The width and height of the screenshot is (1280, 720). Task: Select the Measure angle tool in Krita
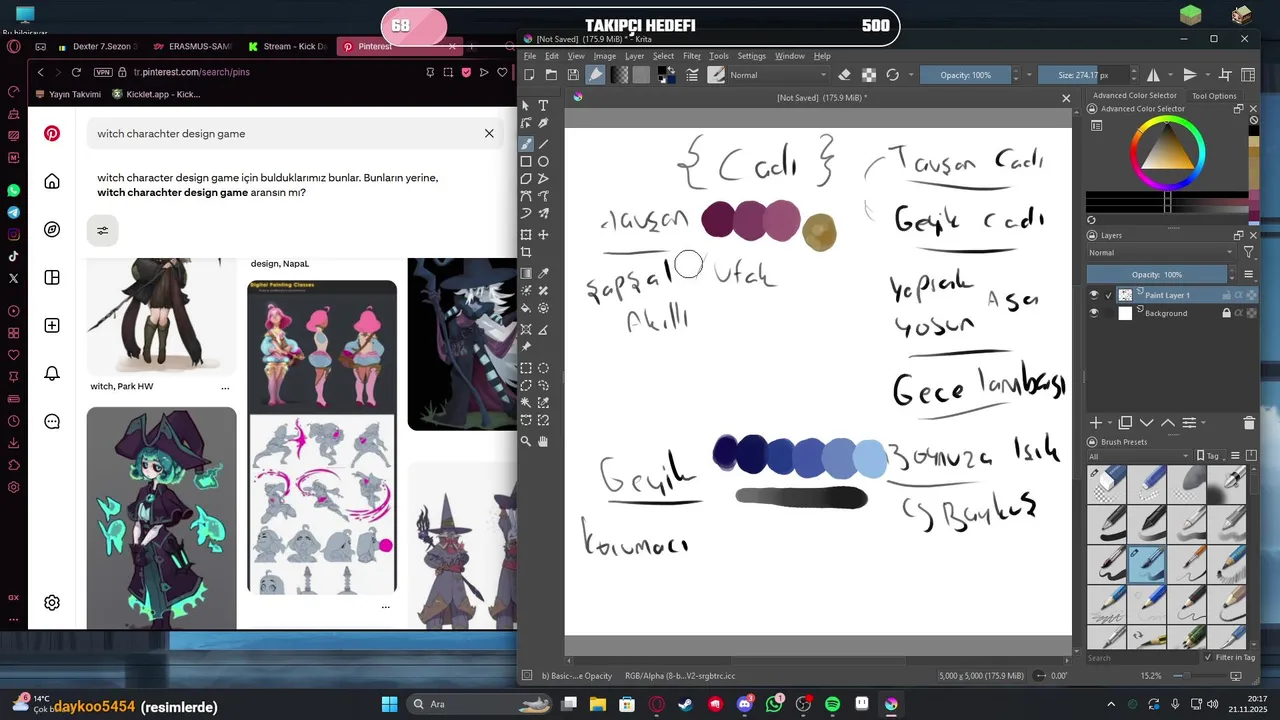(543, 328)
